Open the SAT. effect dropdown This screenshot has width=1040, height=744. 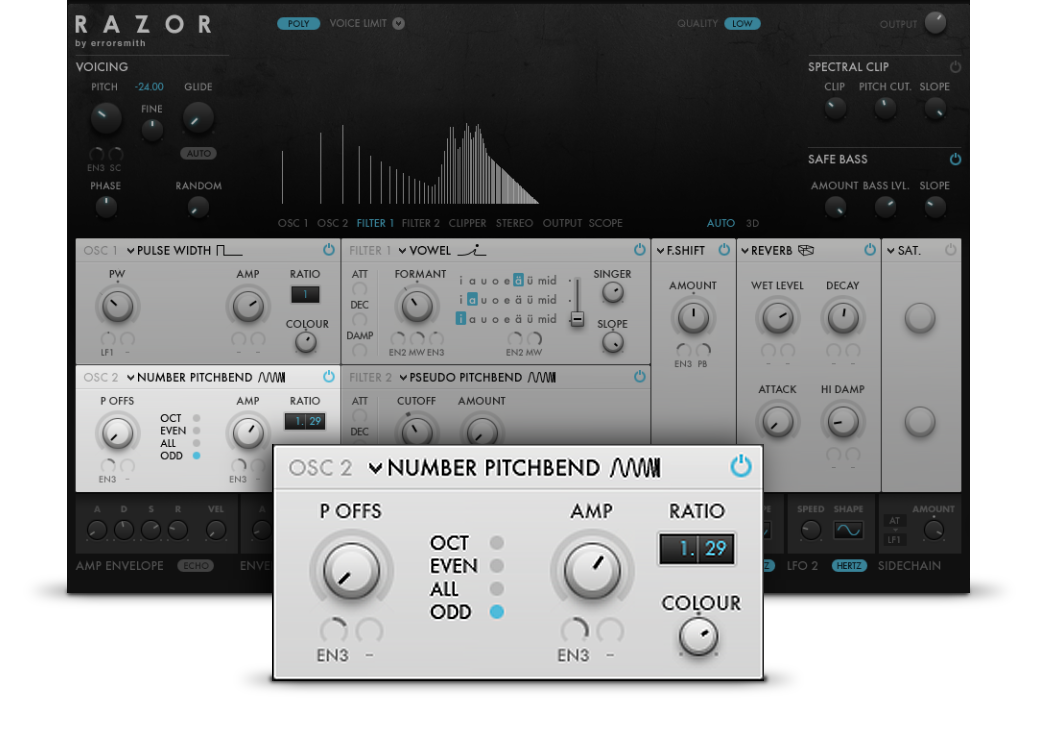click(x=891, y=251)
